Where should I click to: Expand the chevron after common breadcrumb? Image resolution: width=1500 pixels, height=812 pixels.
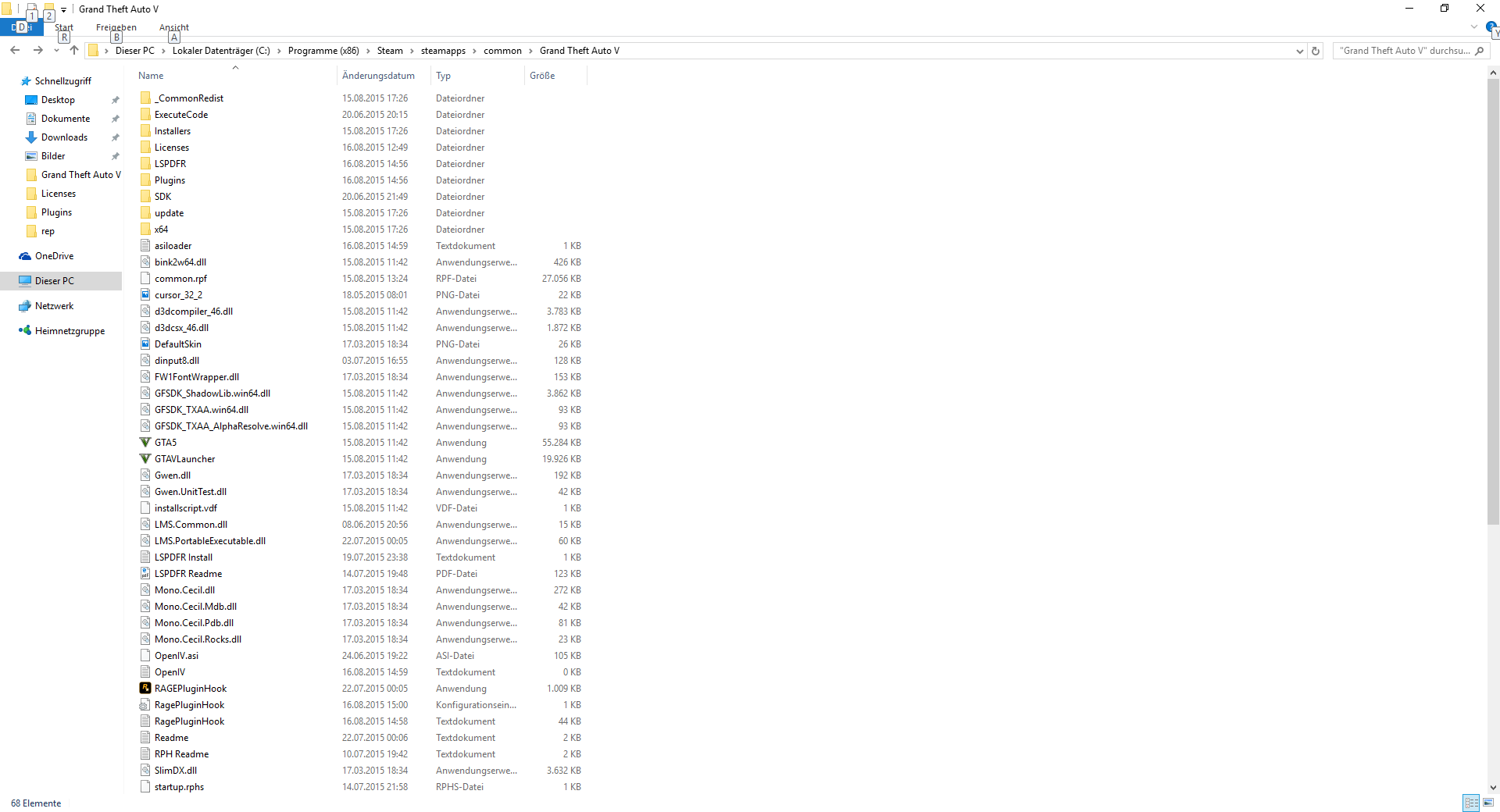[x=531, y=51]
